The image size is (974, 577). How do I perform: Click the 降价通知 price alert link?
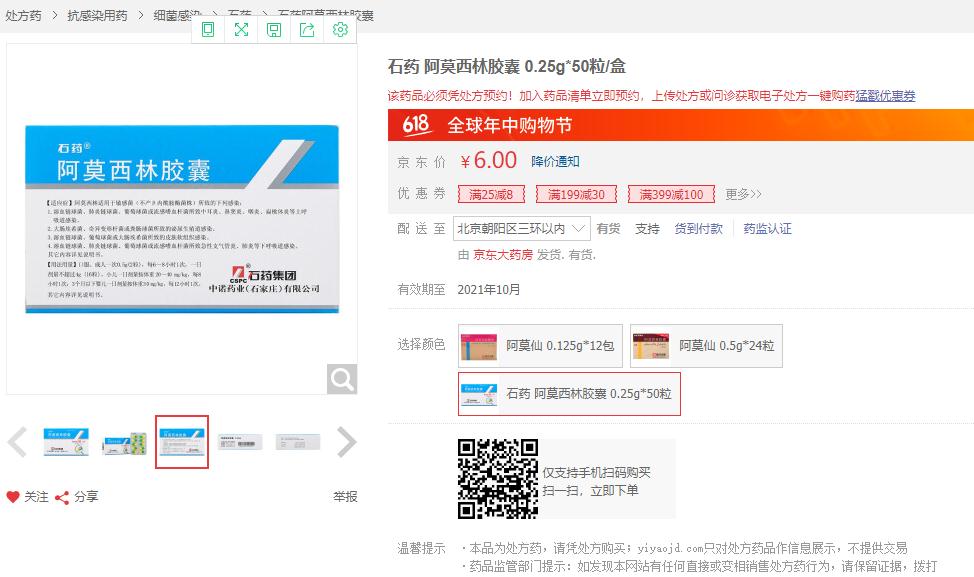point(555,161)
